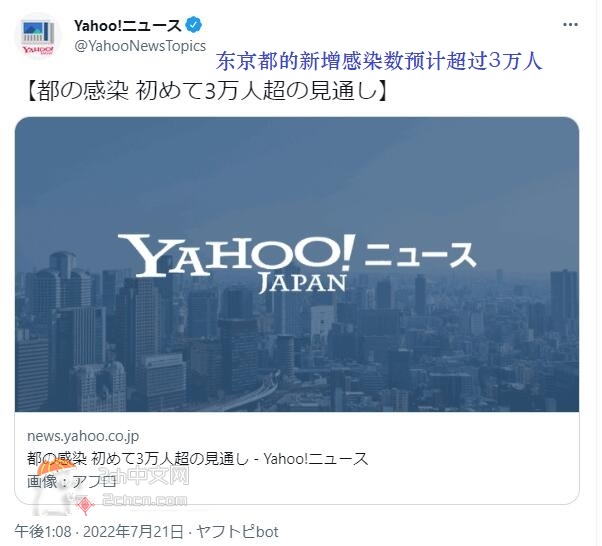
Task: Click the blue verified checkmark badge
Action: pyautogui.click(x=194, y=25)
